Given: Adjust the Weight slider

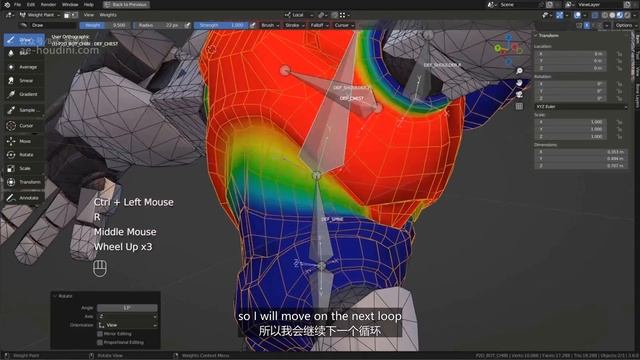Looking at the screenshot, I should [x=105, y=25].
